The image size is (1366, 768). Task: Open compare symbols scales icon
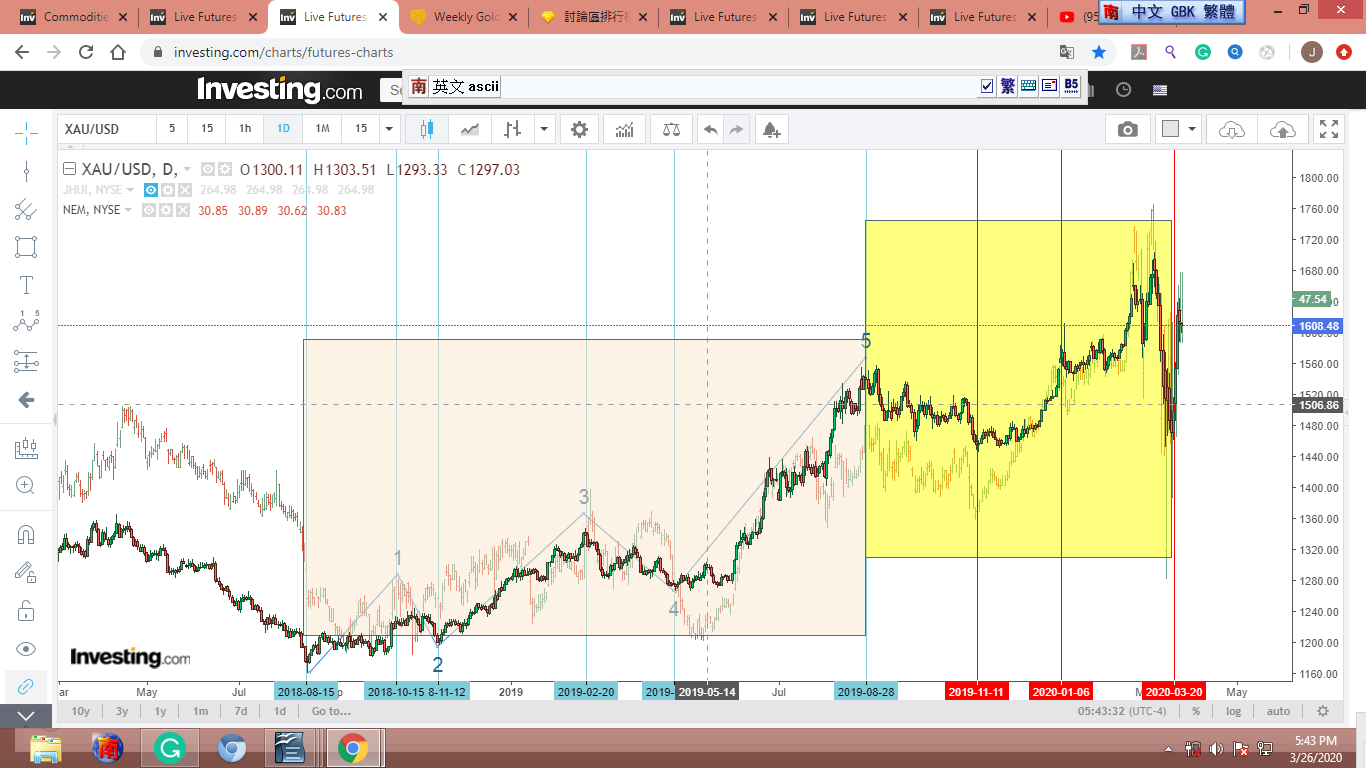(x=670, y=129)
